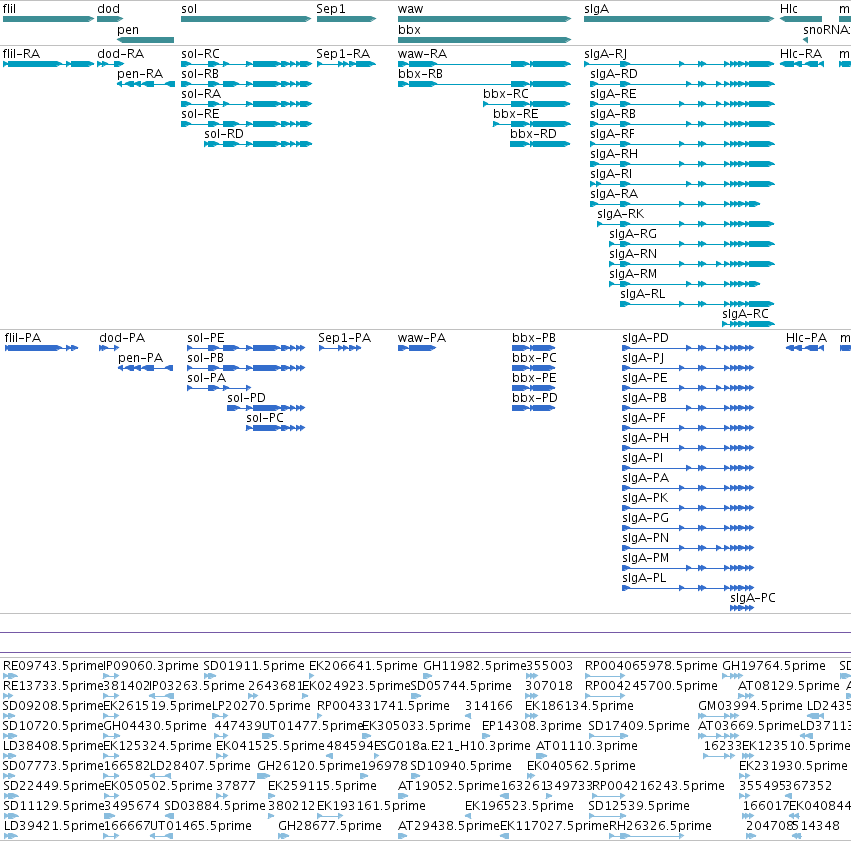Select protein sol-PE
The width and height of the screenshot is (851, 841).
[246, 348]
